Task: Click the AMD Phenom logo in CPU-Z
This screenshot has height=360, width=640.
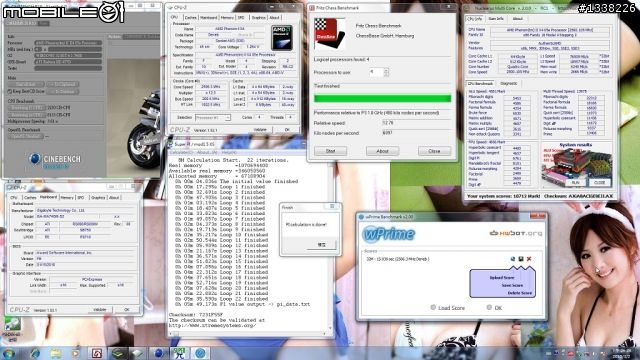Action: [x=282, y=38]
